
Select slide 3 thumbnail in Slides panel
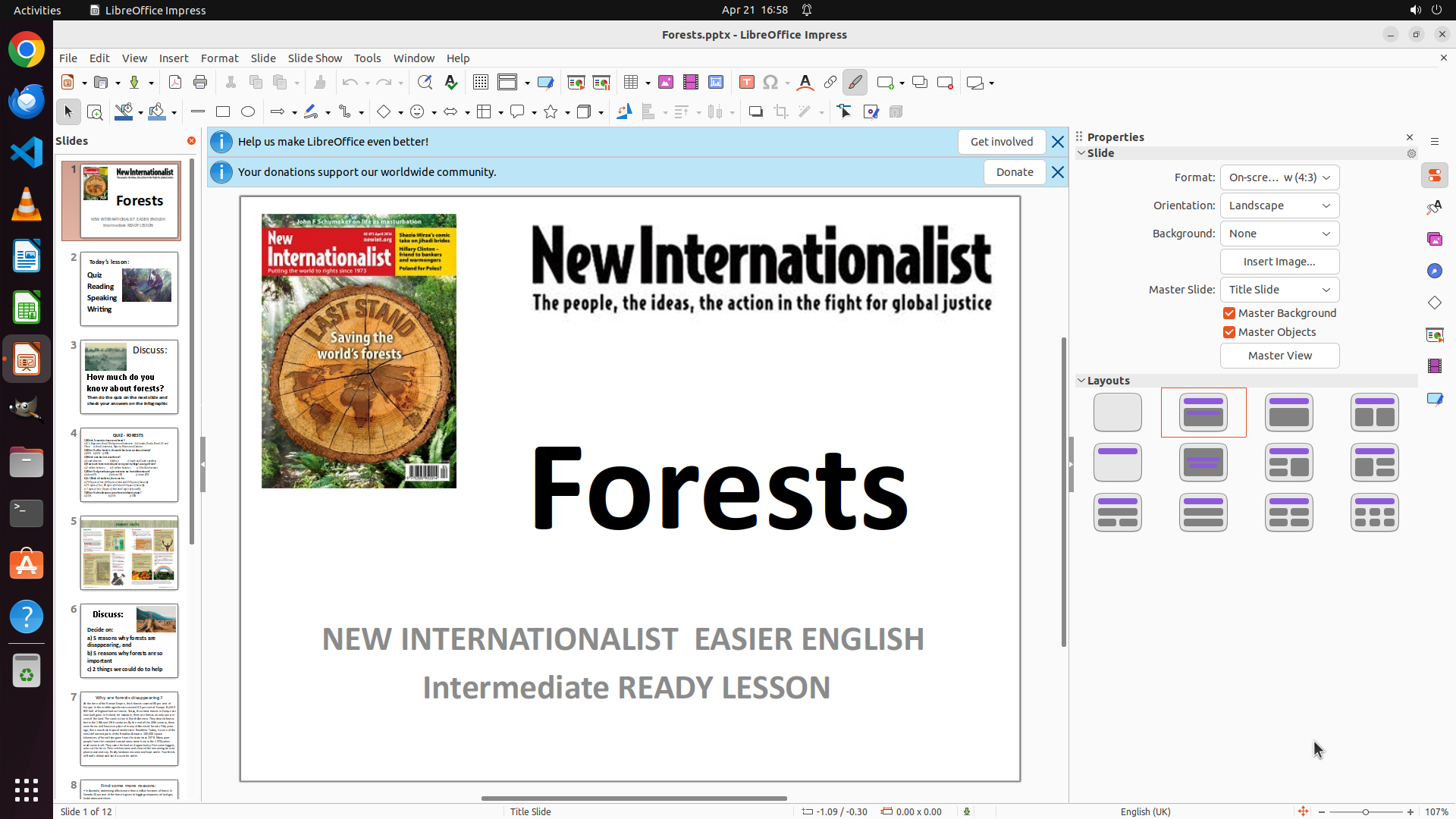pos(129,377)
